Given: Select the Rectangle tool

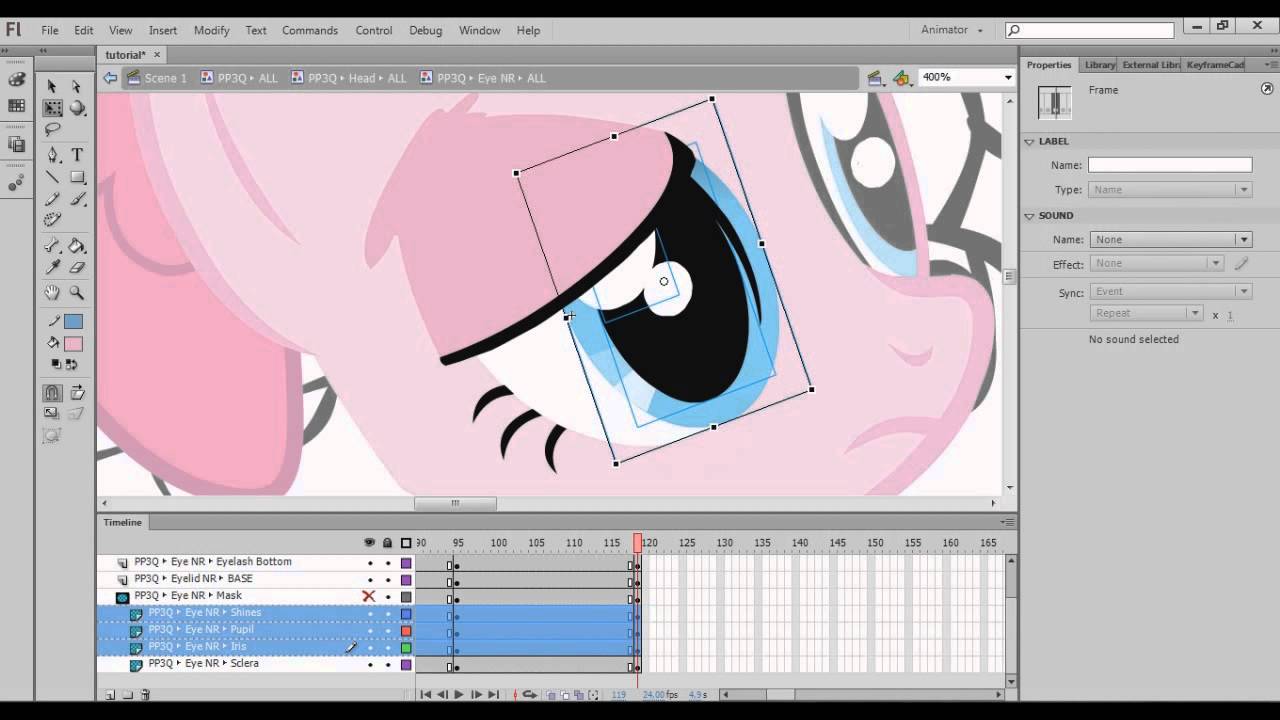Looking at the screenshot, I should point(77,177).
